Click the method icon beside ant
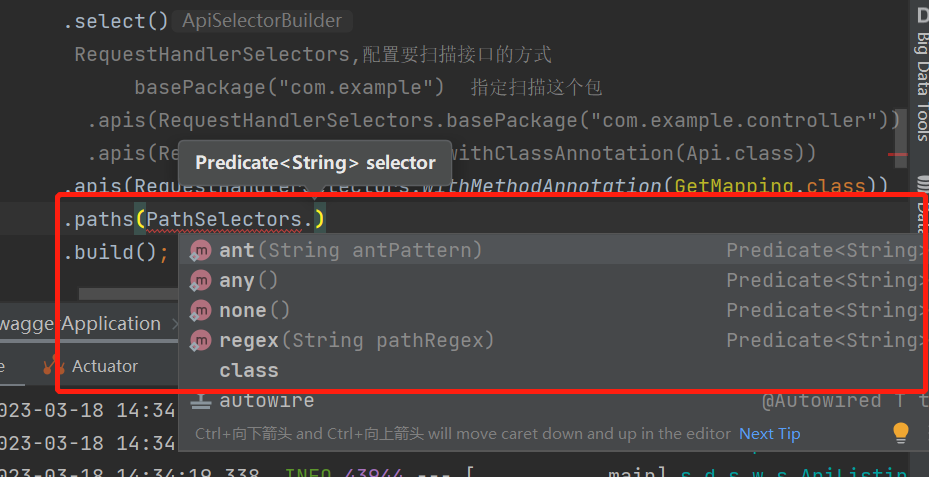 (200, 251)
